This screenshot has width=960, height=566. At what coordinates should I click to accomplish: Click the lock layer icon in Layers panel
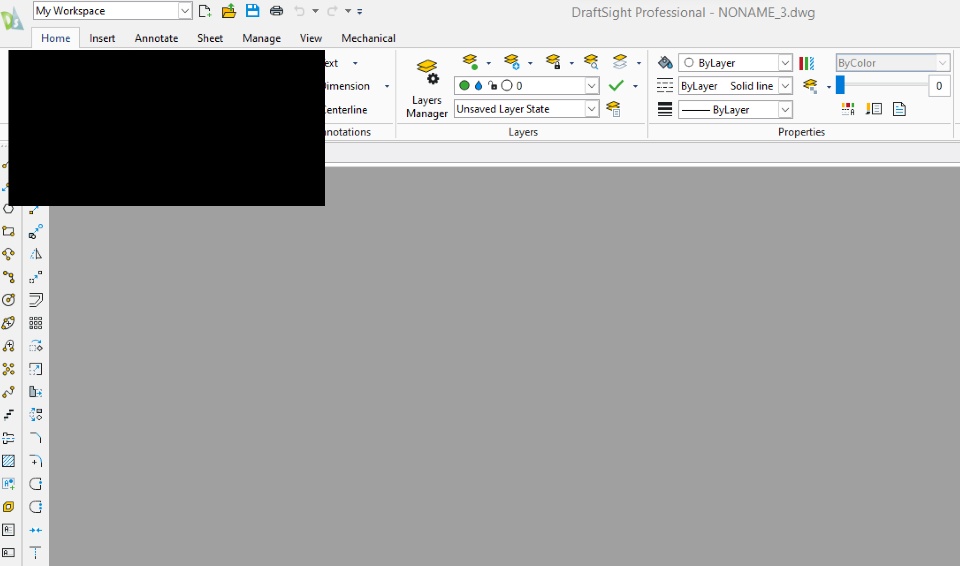tap(553, 62)
